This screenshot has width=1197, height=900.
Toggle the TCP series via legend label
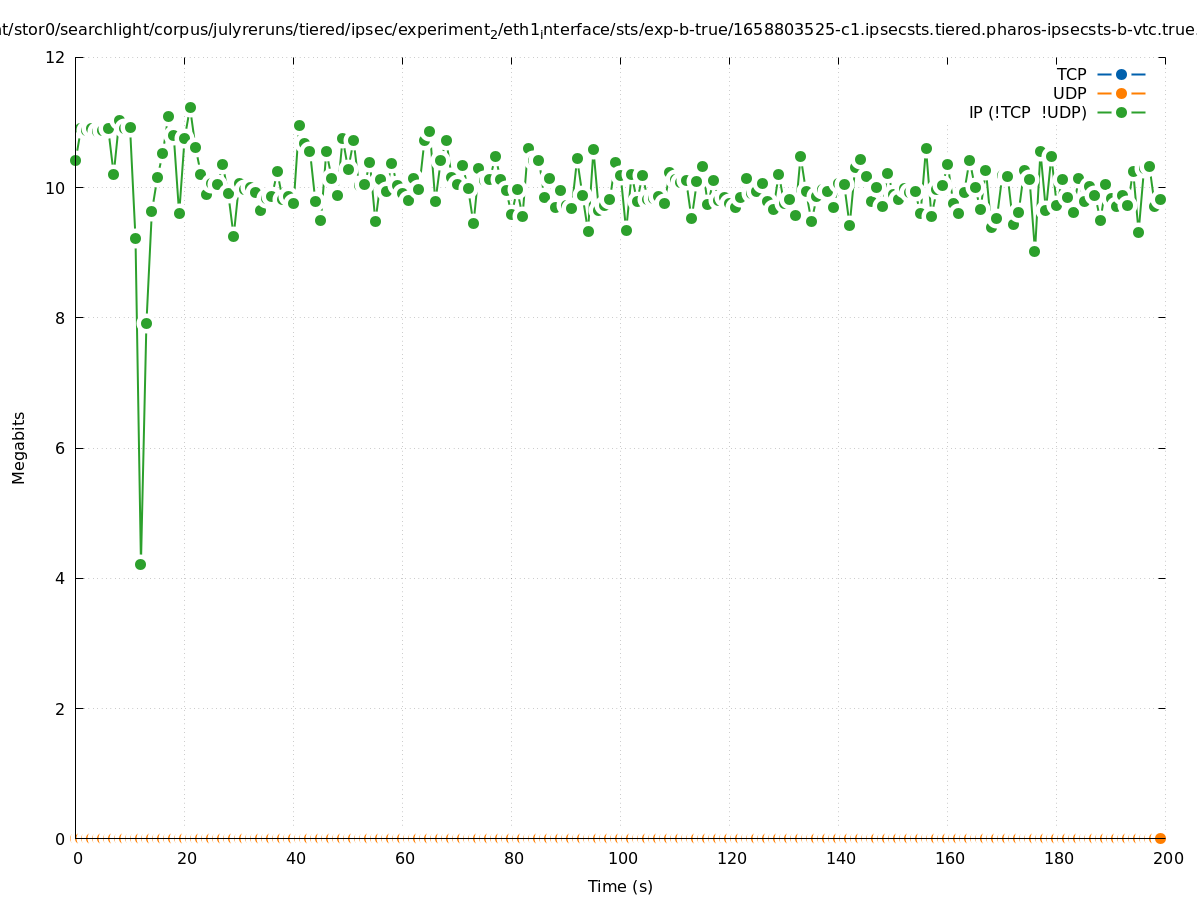[x=1071, y=74]
